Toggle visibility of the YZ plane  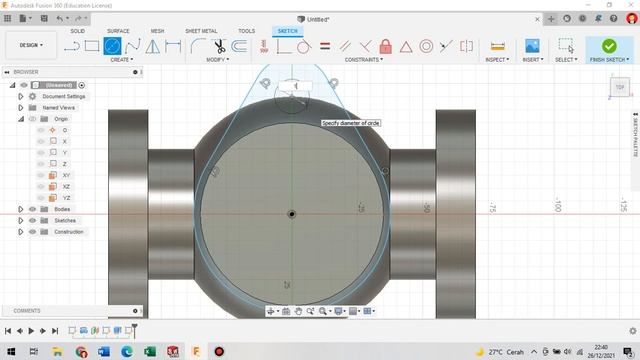pos(40,198)
